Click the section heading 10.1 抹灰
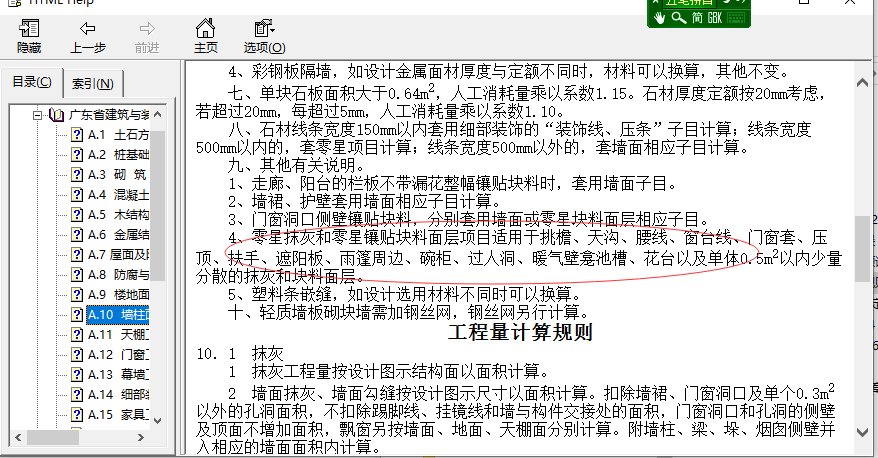 point(240,353)
